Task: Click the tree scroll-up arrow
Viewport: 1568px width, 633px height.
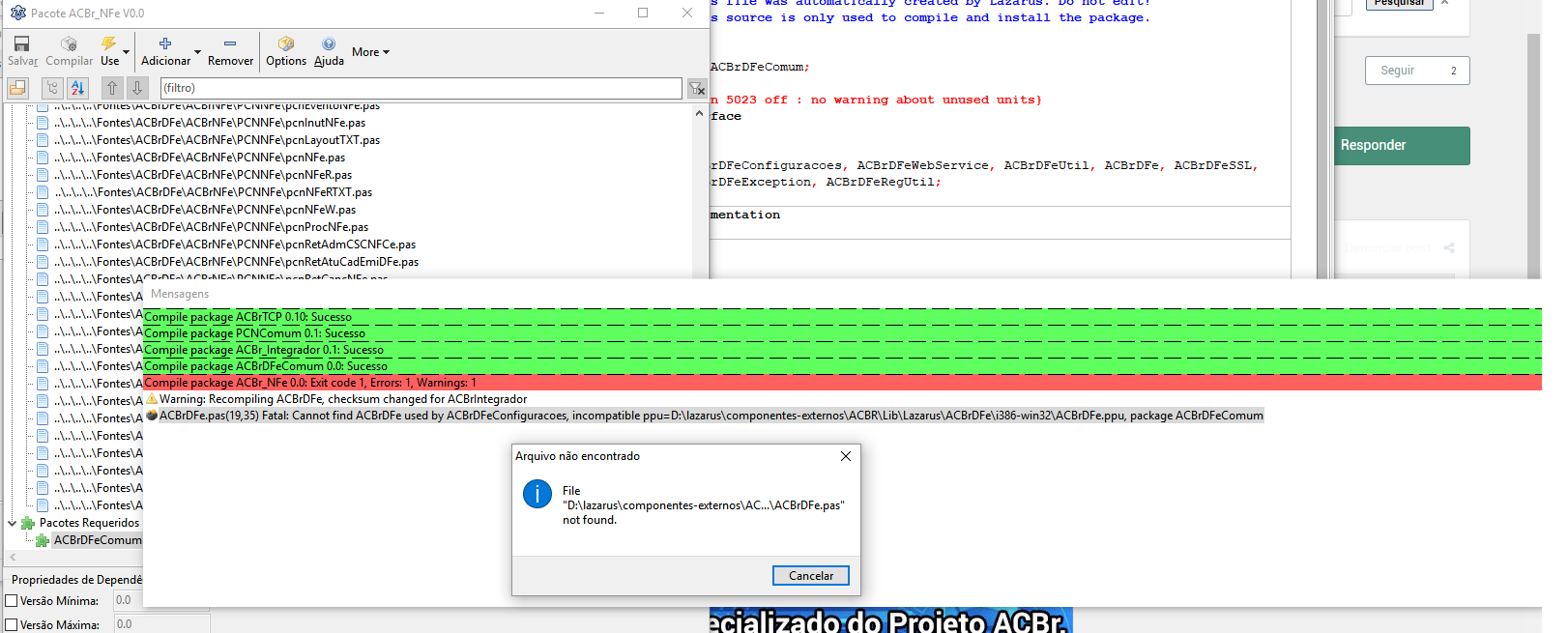Action: (699, 113)
